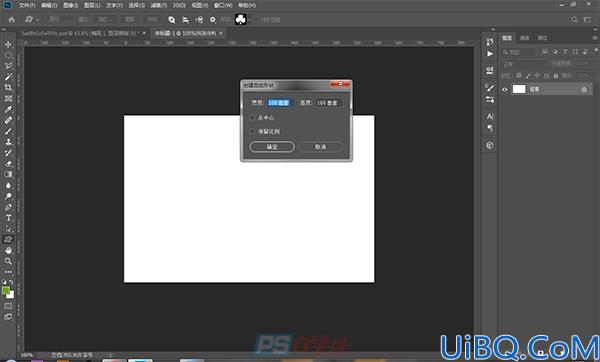Viewport: 600px width, 362px height.
Task: Open the Actions panel play icon
Action: (490, 54)
